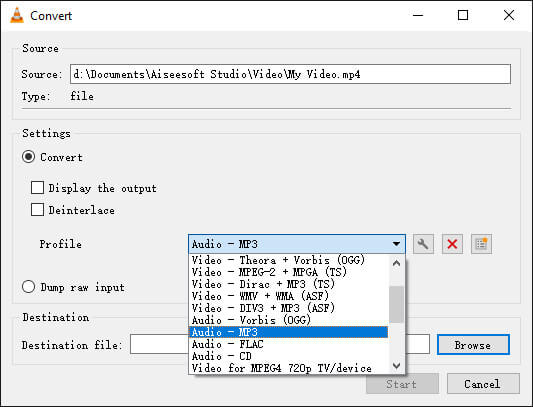Delete selected profile with red X

pos(452,244)
